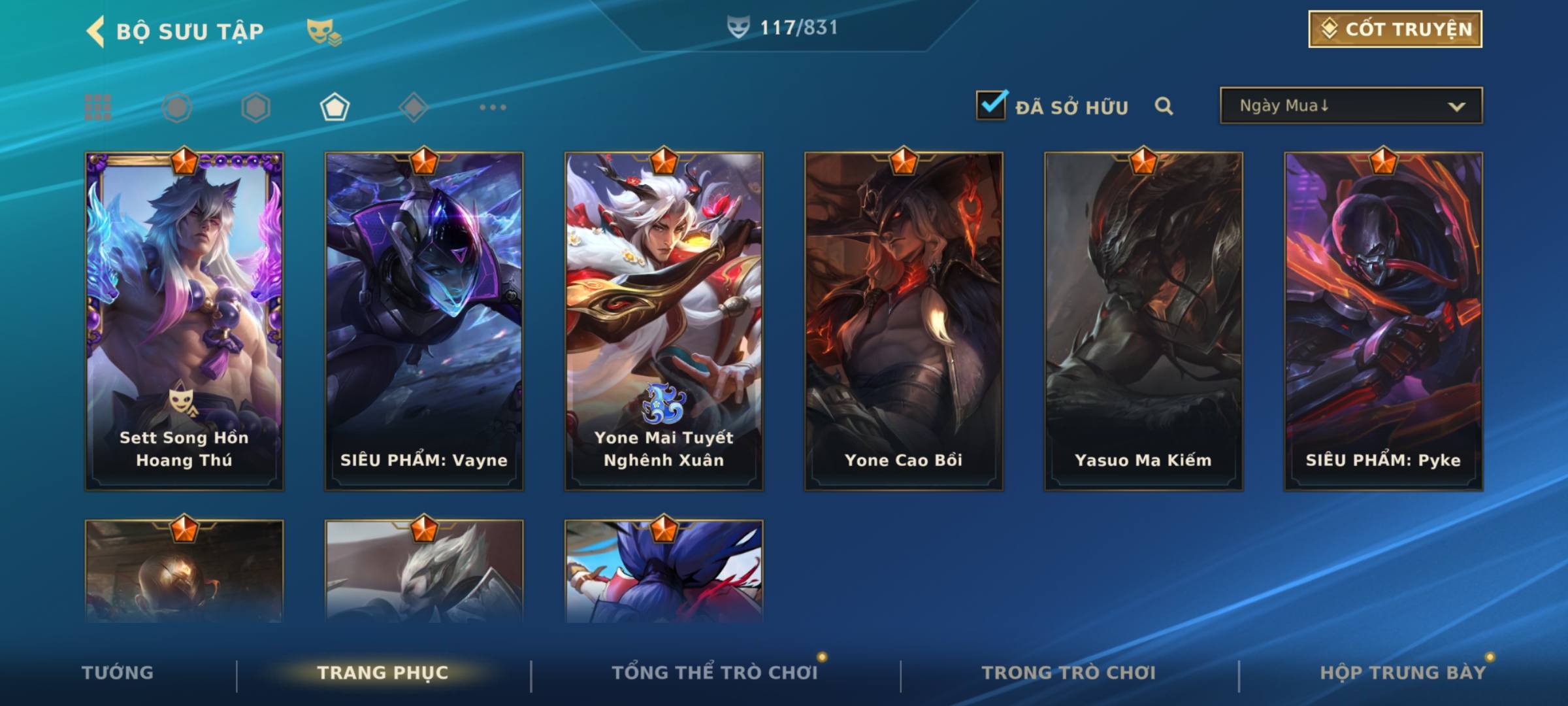Choose the Yasuo Ma Kiếm skin card

(x=1143, y=320)
